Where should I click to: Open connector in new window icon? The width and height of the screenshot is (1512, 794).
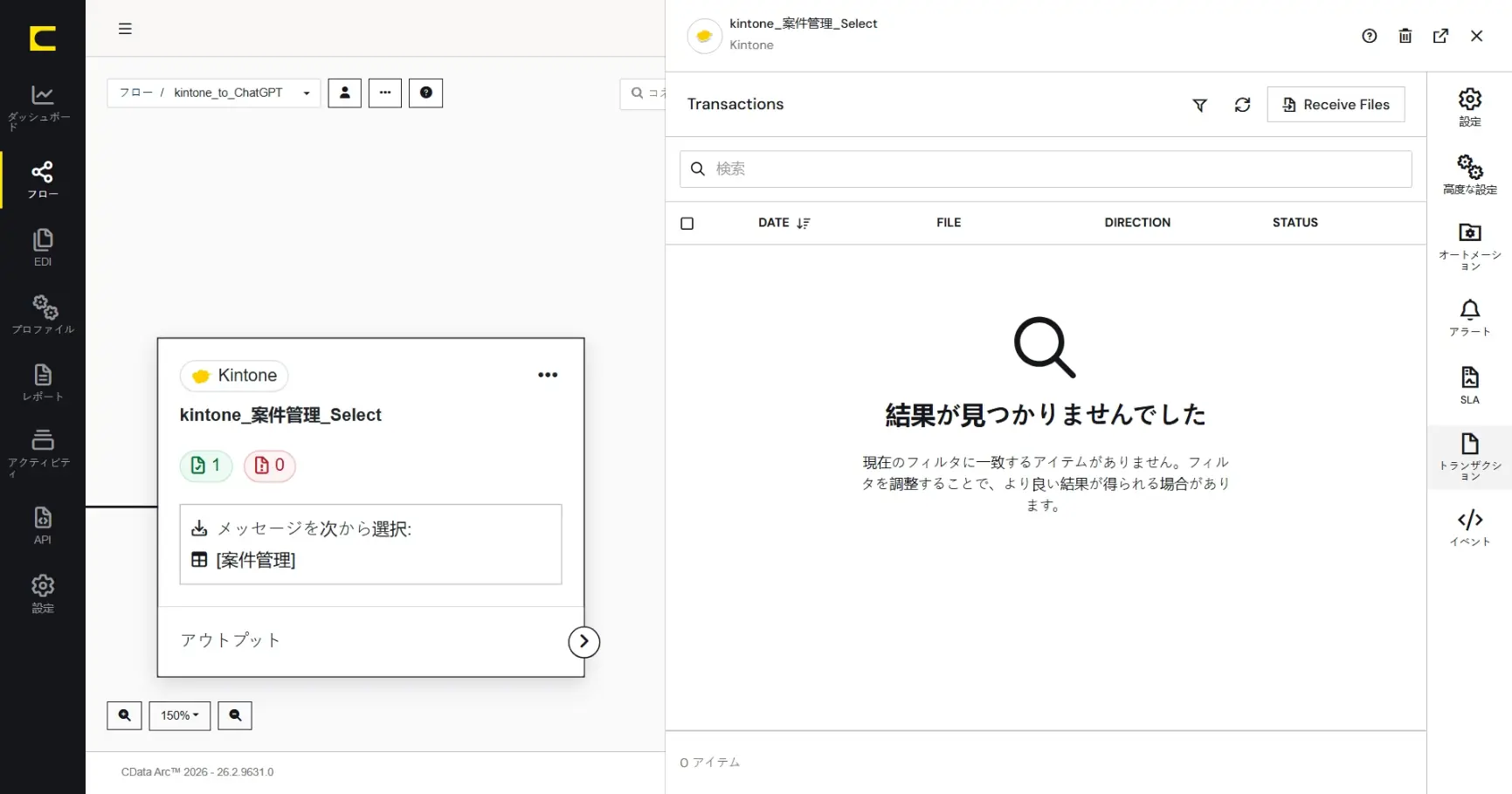tap(1441, 36)
